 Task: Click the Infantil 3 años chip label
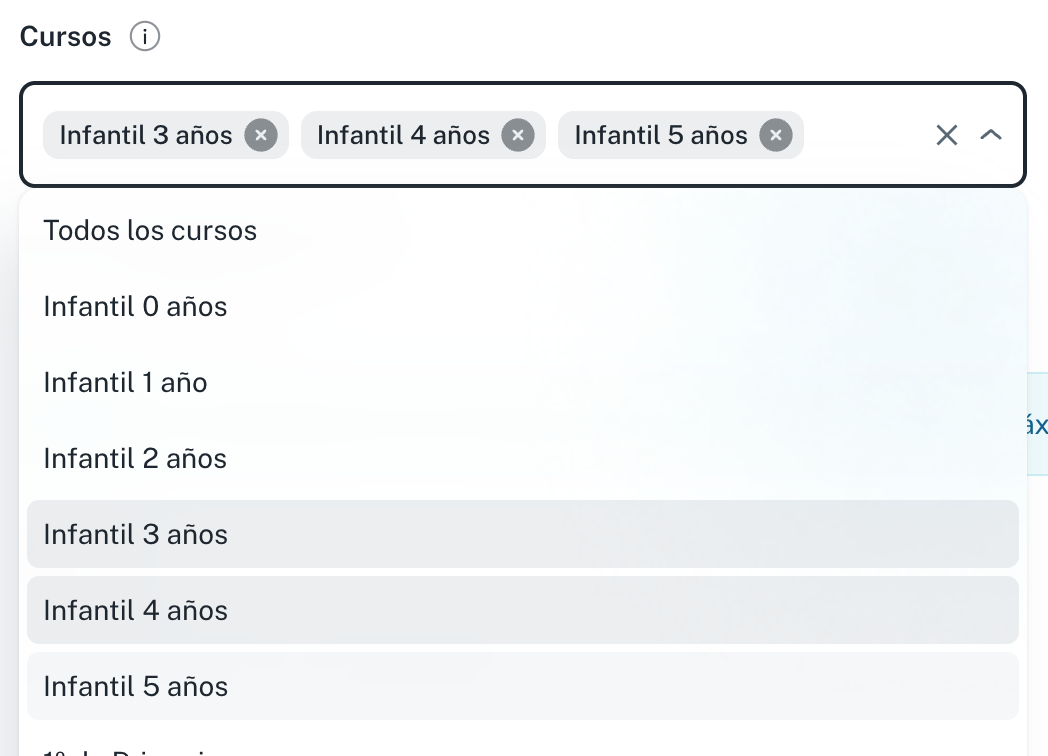(x=146, y=135)
